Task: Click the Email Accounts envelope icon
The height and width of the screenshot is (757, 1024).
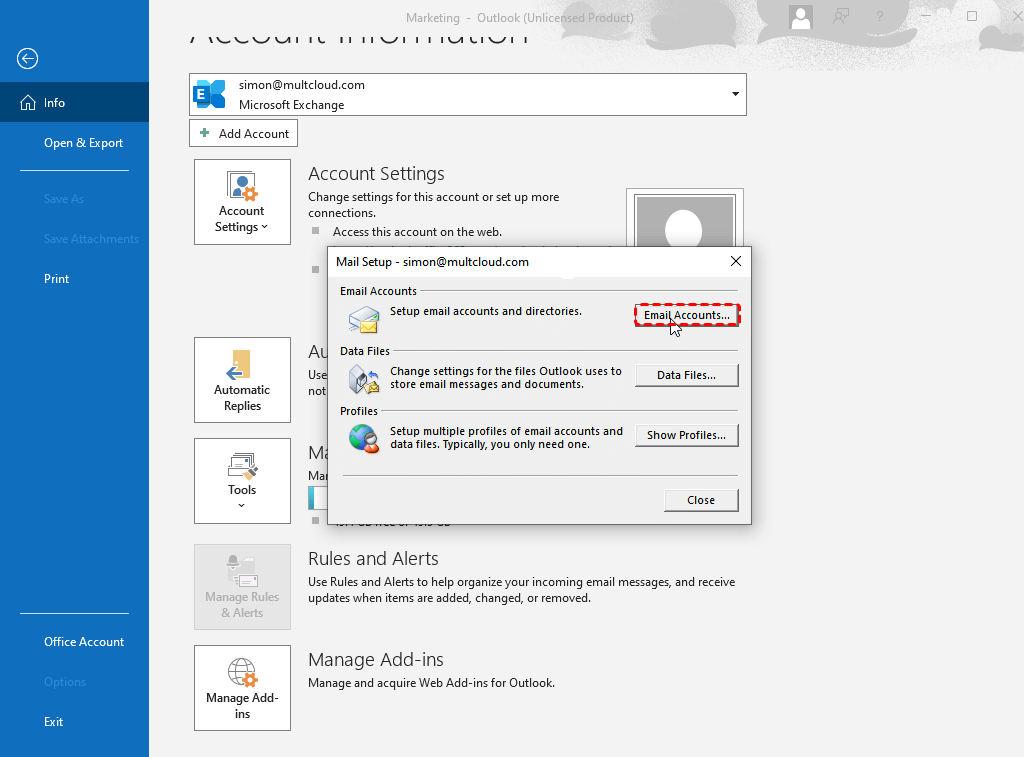Action: 364,320
